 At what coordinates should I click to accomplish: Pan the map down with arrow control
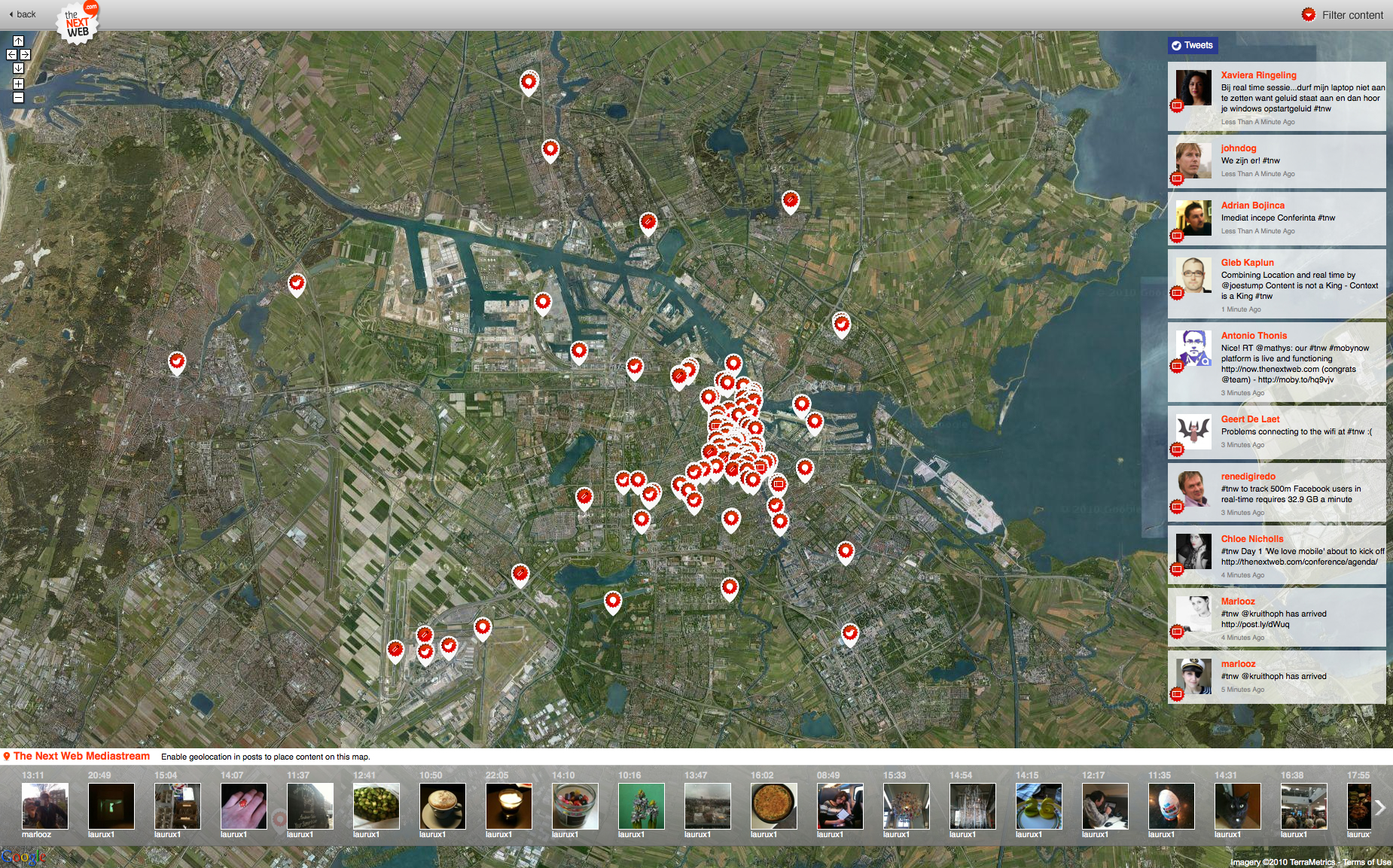18,69
